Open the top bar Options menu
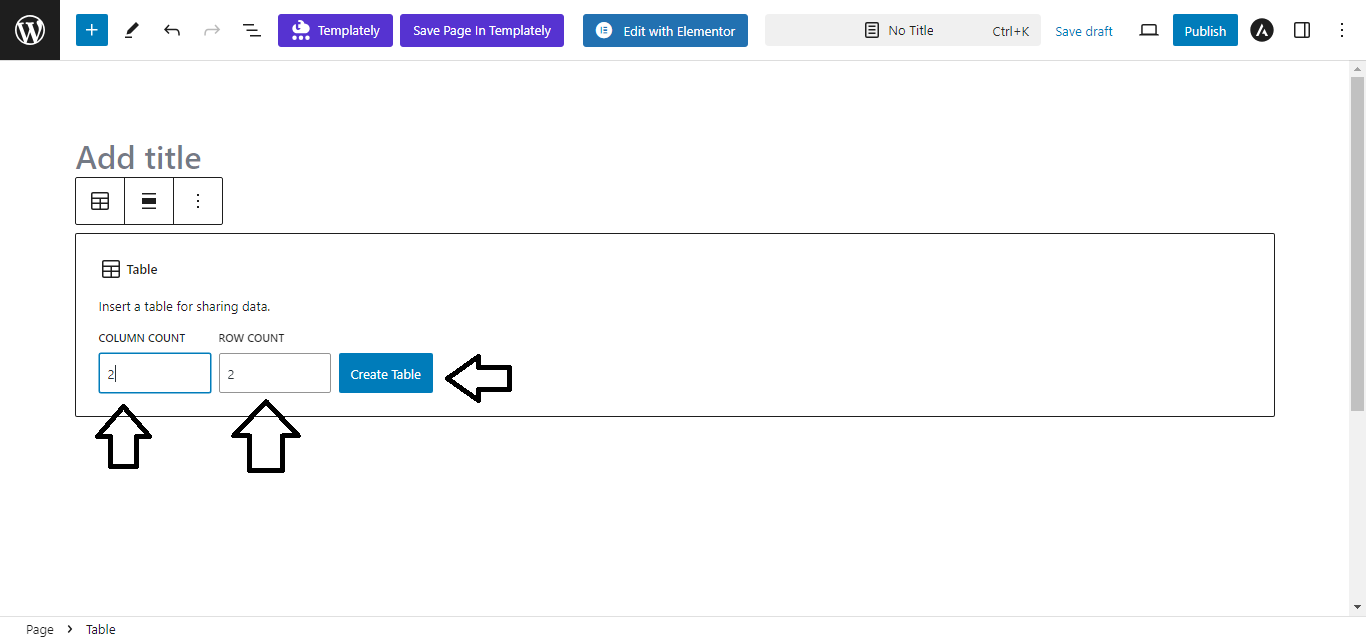 click(1342, 30)
